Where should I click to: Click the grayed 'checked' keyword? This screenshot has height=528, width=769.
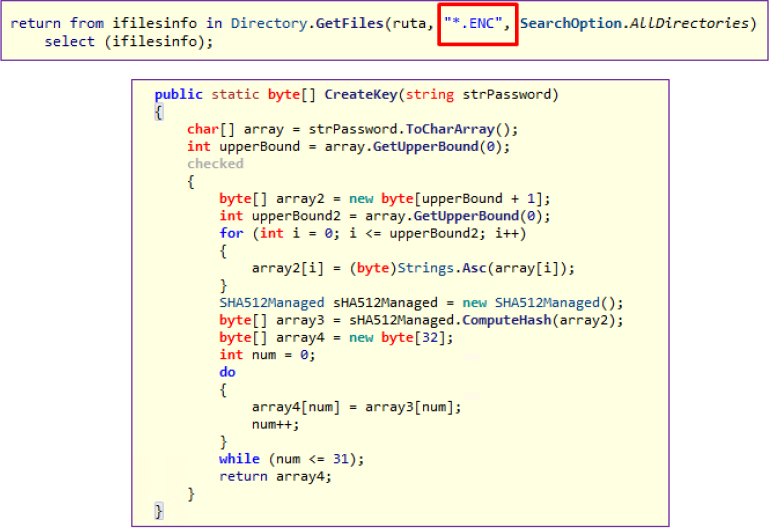pos(215,164)
